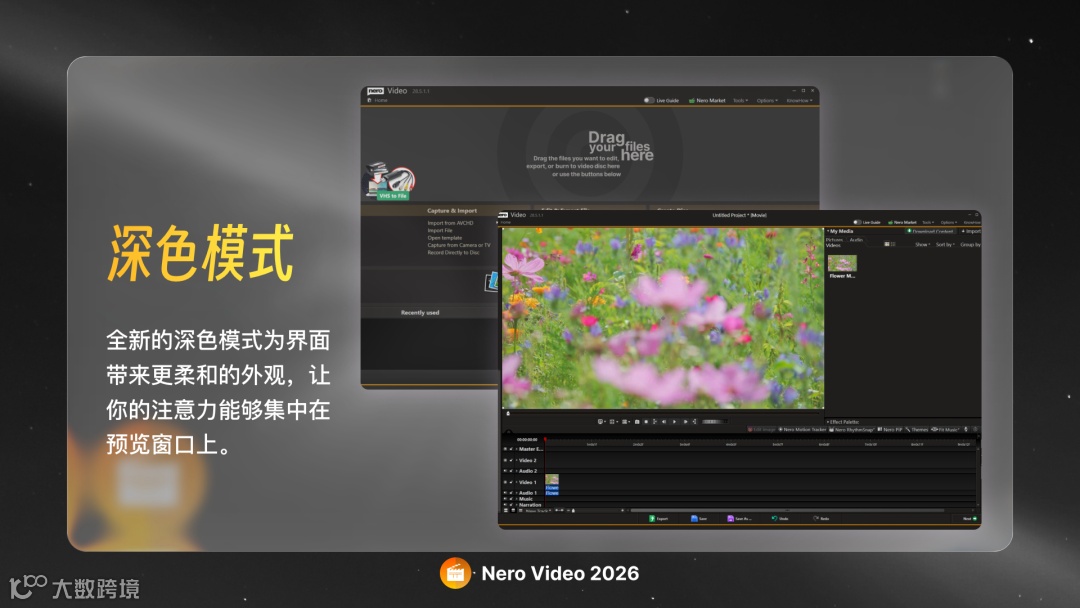Toggle the Narration track enable icon
This screenshot has width=1080, height=608.
(506, 505)
